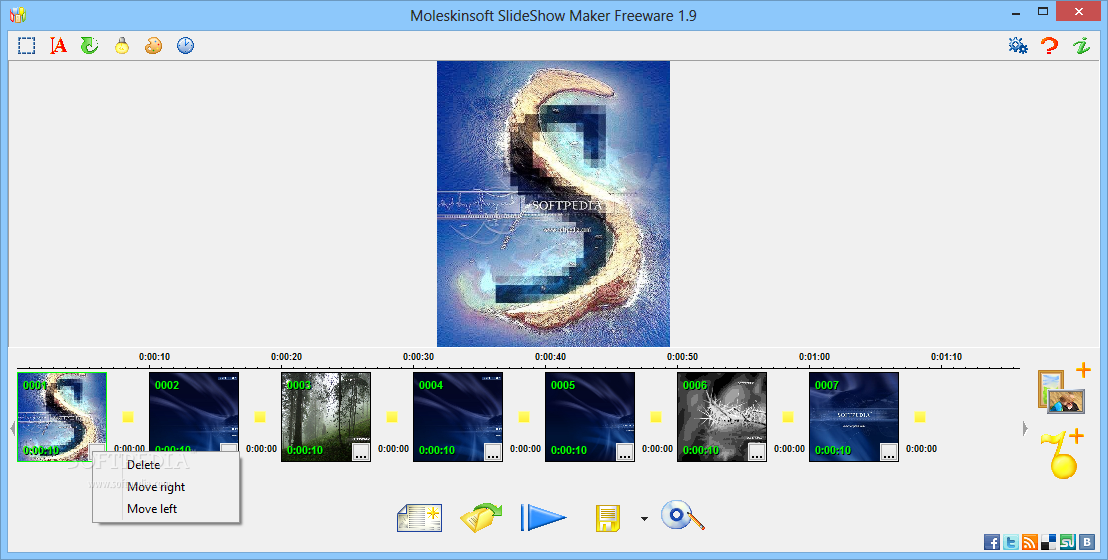Open the color palette tool
This screenshot has width=1108, height=560.
pyautogui.click(x=153, y=46)
